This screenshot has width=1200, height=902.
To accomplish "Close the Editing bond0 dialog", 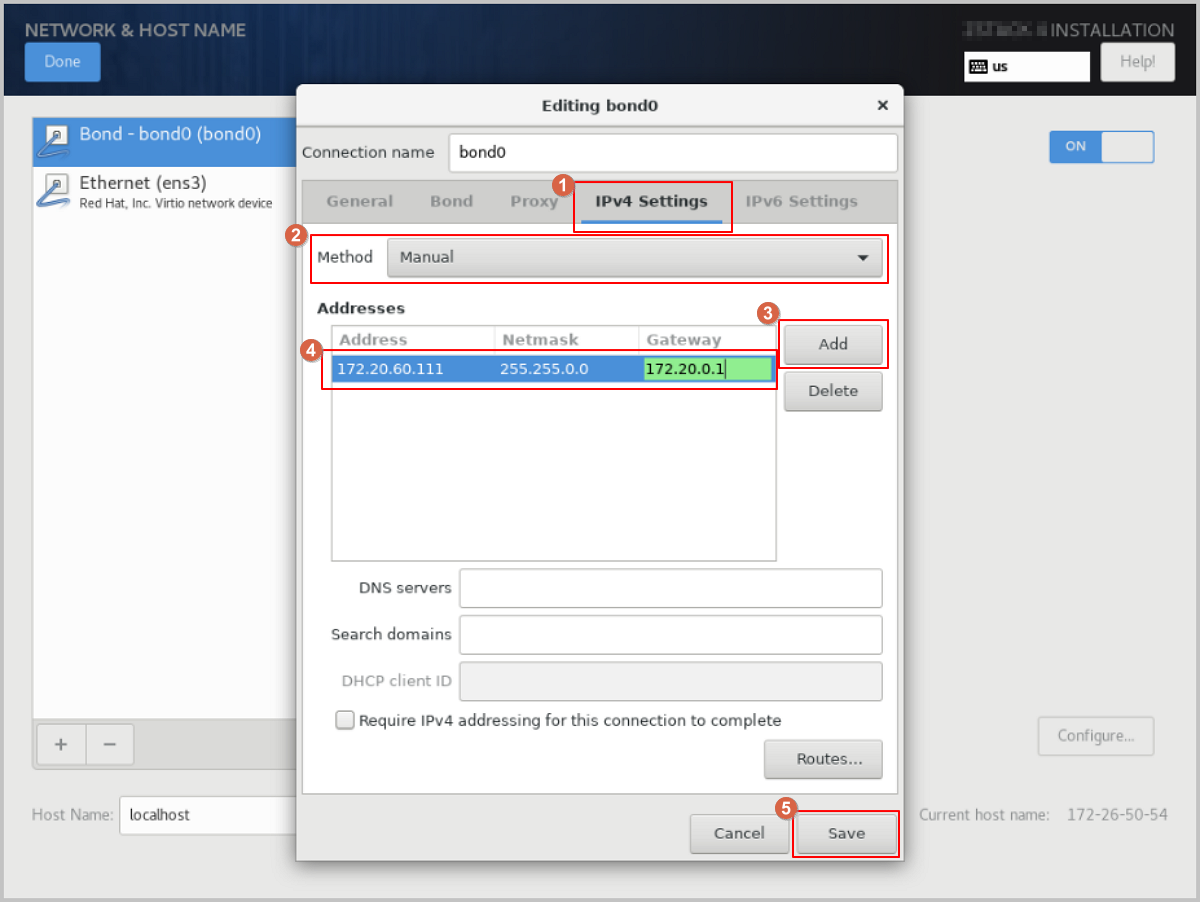I will coord(882,105).
